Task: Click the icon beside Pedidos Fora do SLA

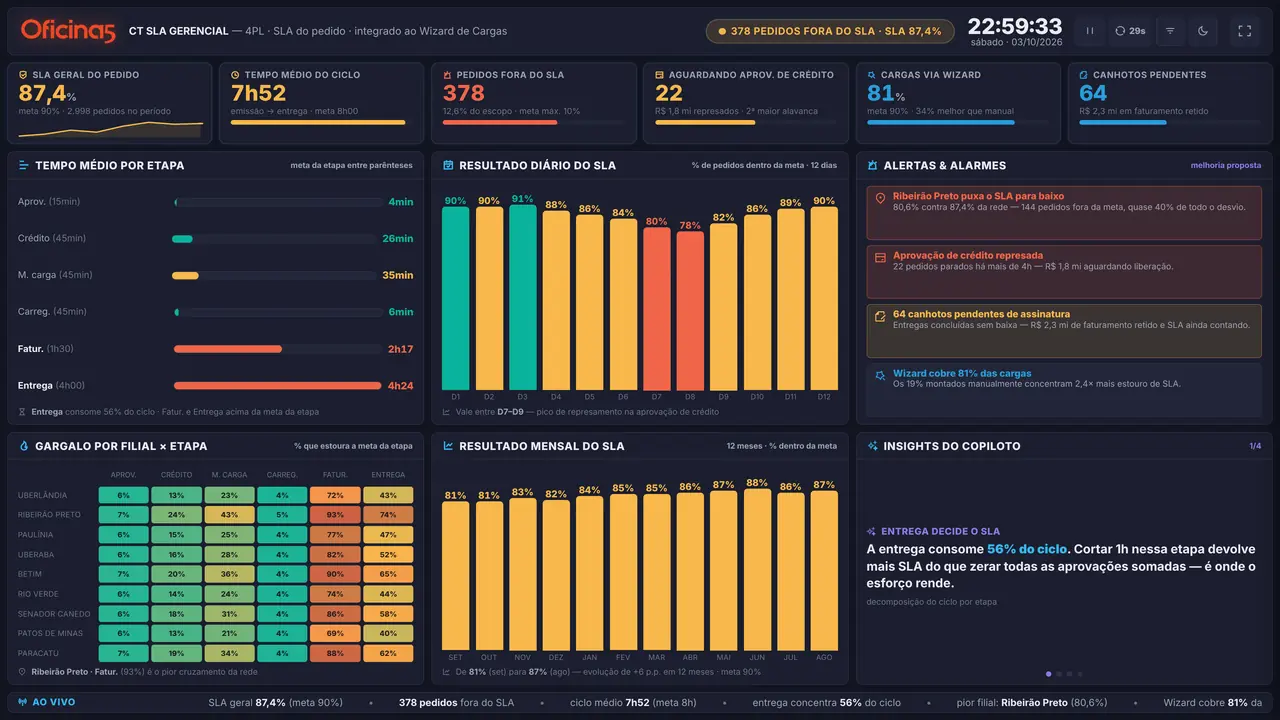Action: pos(447,75)
